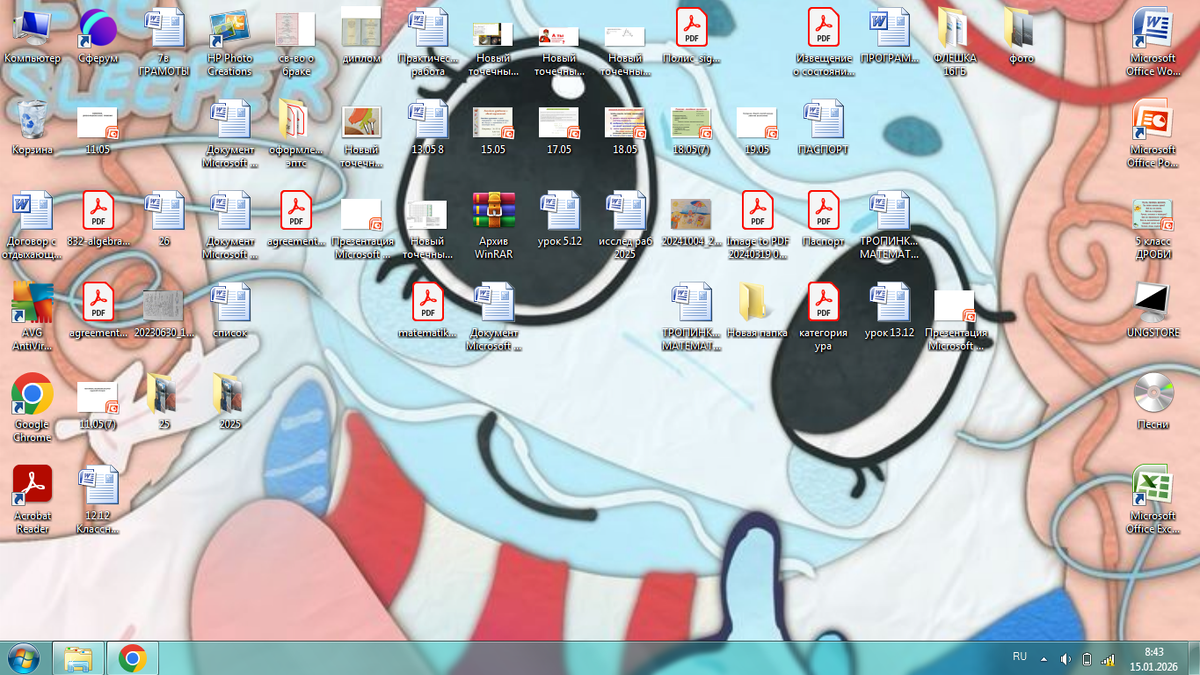Viewport: 1200px width, 675px height.
Task: Open the folder named 2025
Action: coord(230,402)
